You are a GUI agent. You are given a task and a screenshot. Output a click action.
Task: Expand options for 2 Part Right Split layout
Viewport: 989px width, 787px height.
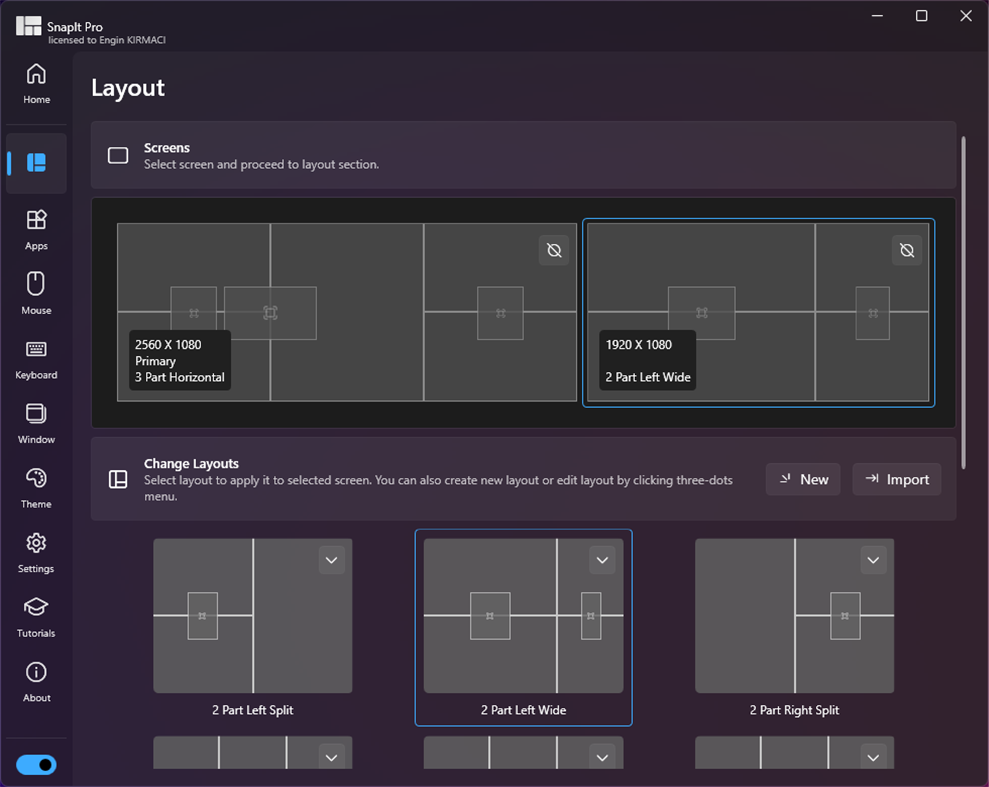[x=872, y=560]
